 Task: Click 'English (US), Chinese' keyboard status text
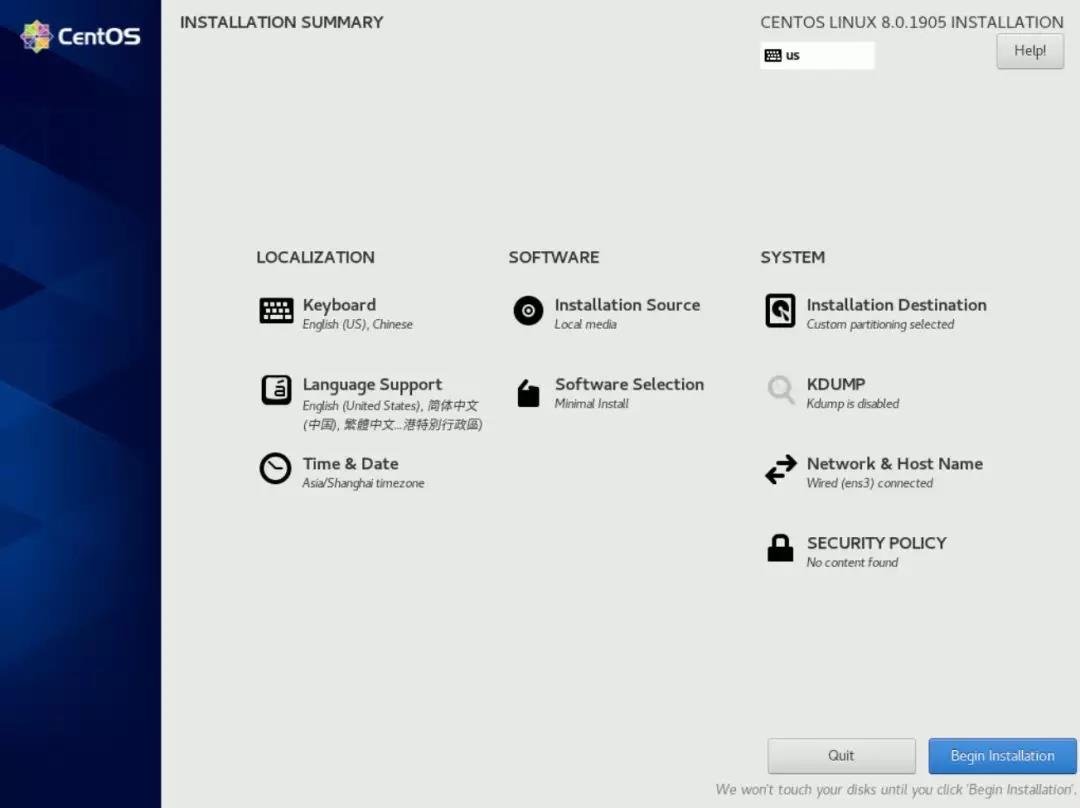point(357,324)
